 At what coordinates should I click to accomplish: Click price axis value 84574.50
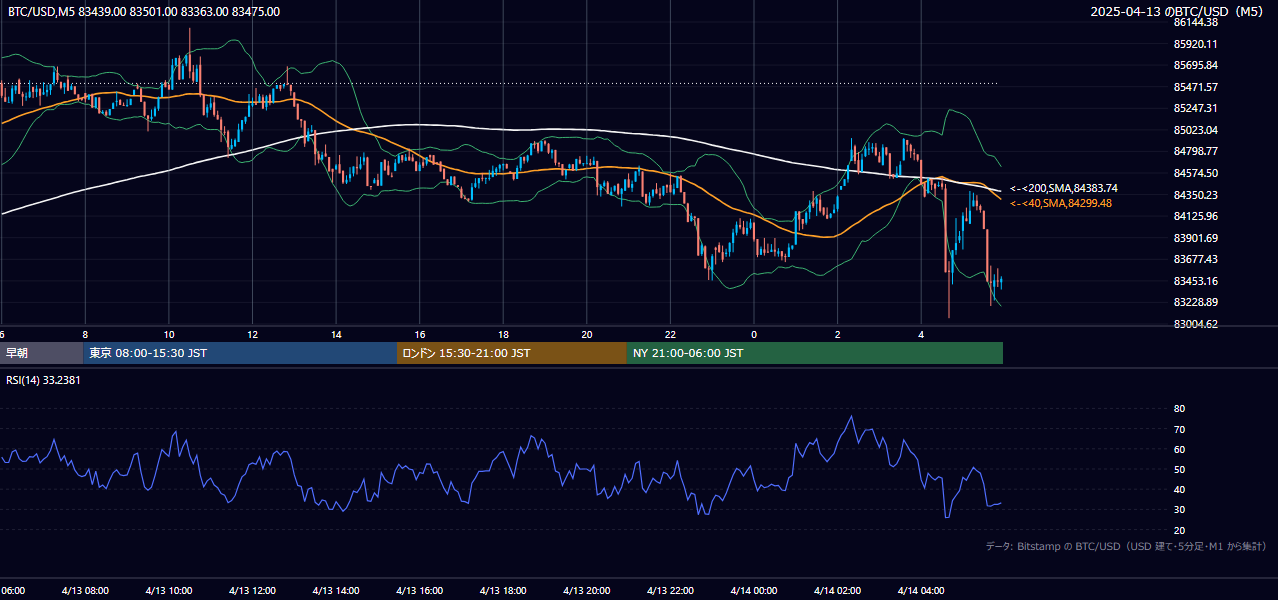[1196, 173]
